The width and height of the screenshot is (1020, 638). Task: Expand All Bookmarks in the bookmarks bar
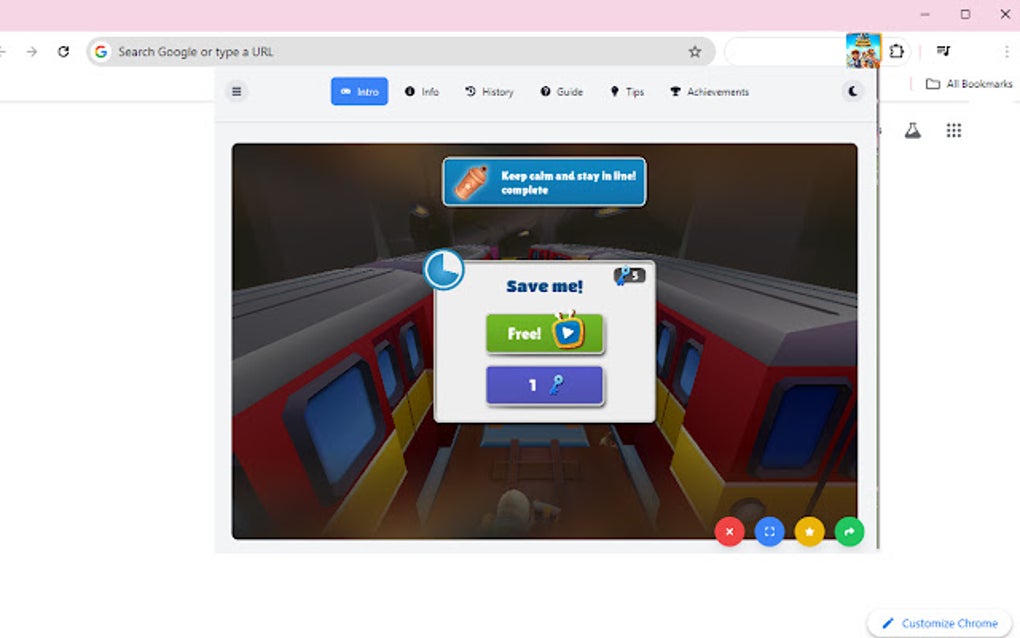(967, 84)
